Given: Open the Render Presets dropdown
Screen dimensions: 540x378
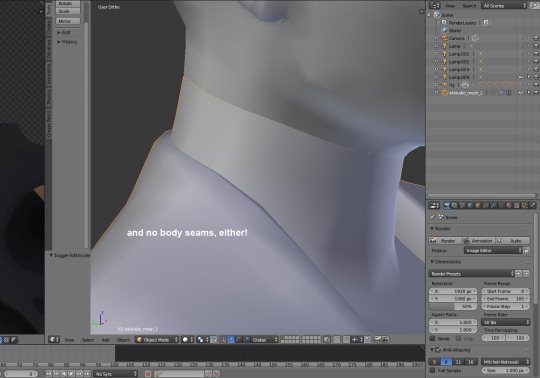Looking at the screenshot, I should (x=471, y=274).
